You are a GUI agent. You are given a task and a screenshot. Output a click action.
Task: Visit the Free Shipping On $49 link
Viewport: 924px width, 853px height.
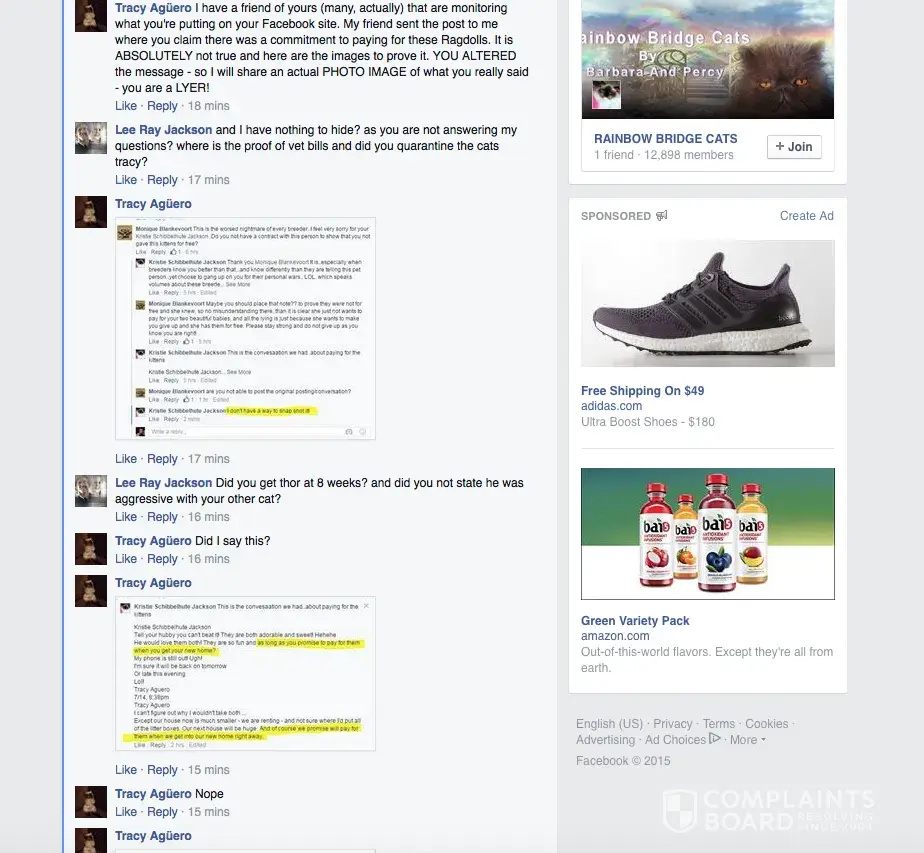[x=642, y=391]
